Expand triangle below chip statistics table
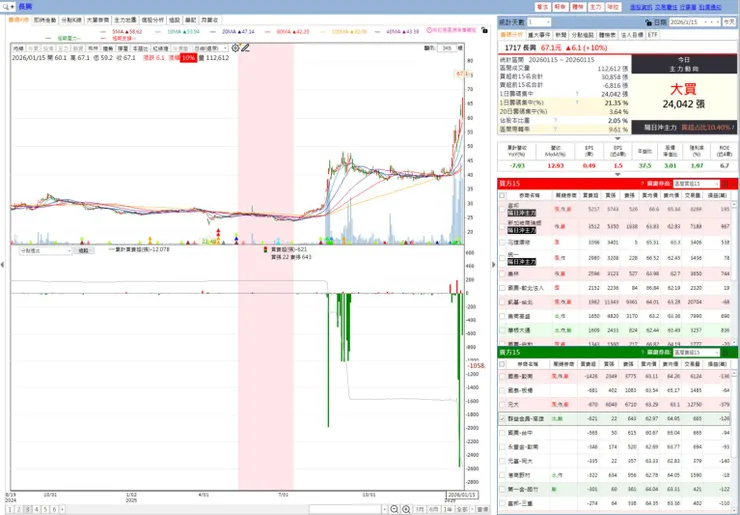The image size is (740, 515). tap(618, 138)
